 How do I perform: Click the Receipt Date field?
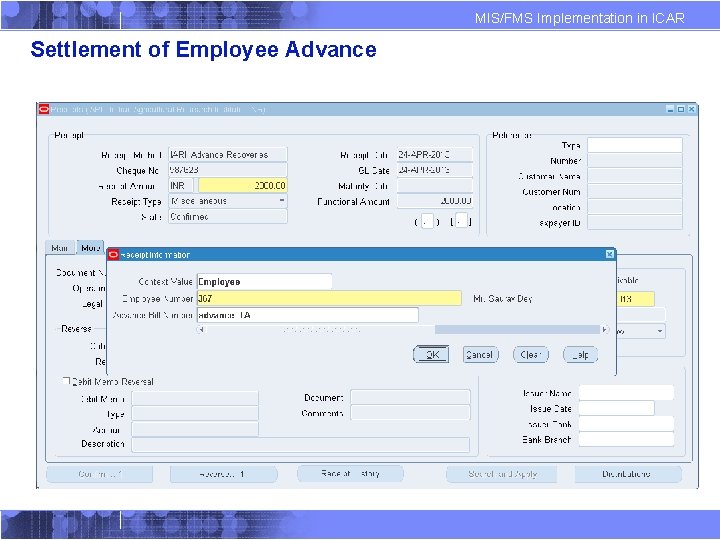tap(434, 154)
